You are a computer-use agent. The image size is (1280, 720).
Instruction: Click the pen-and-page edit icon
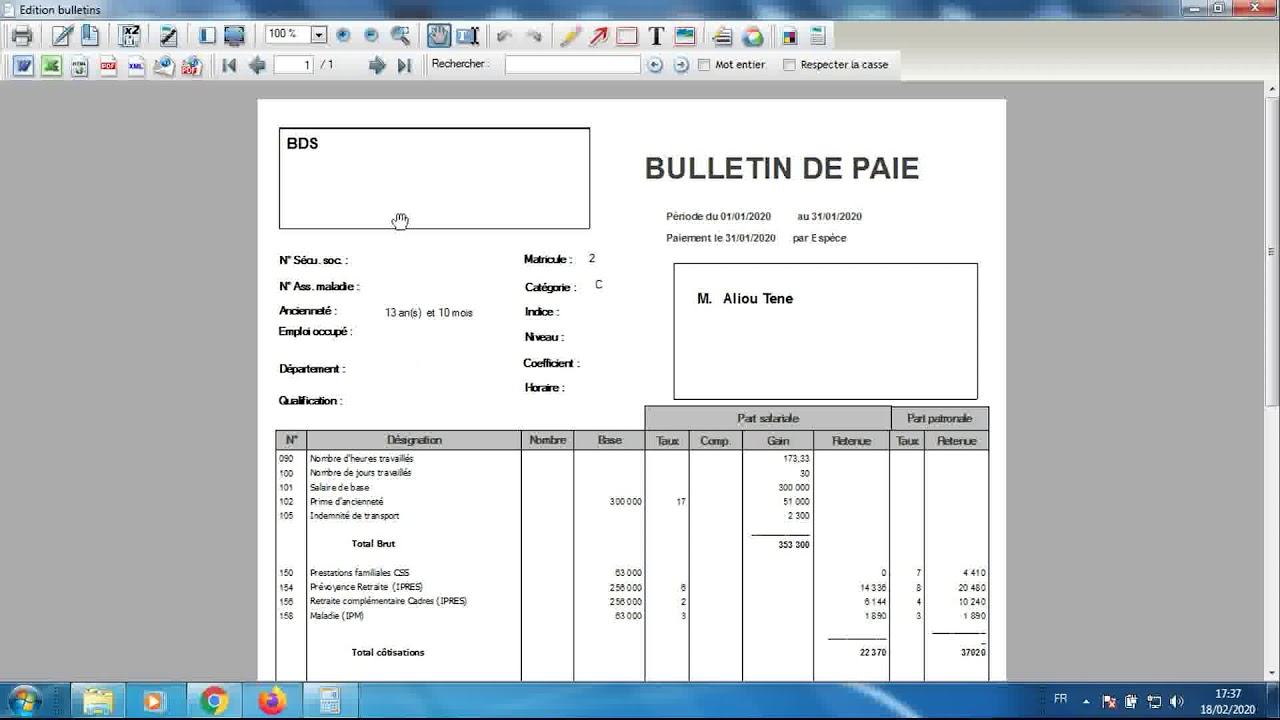62,36
